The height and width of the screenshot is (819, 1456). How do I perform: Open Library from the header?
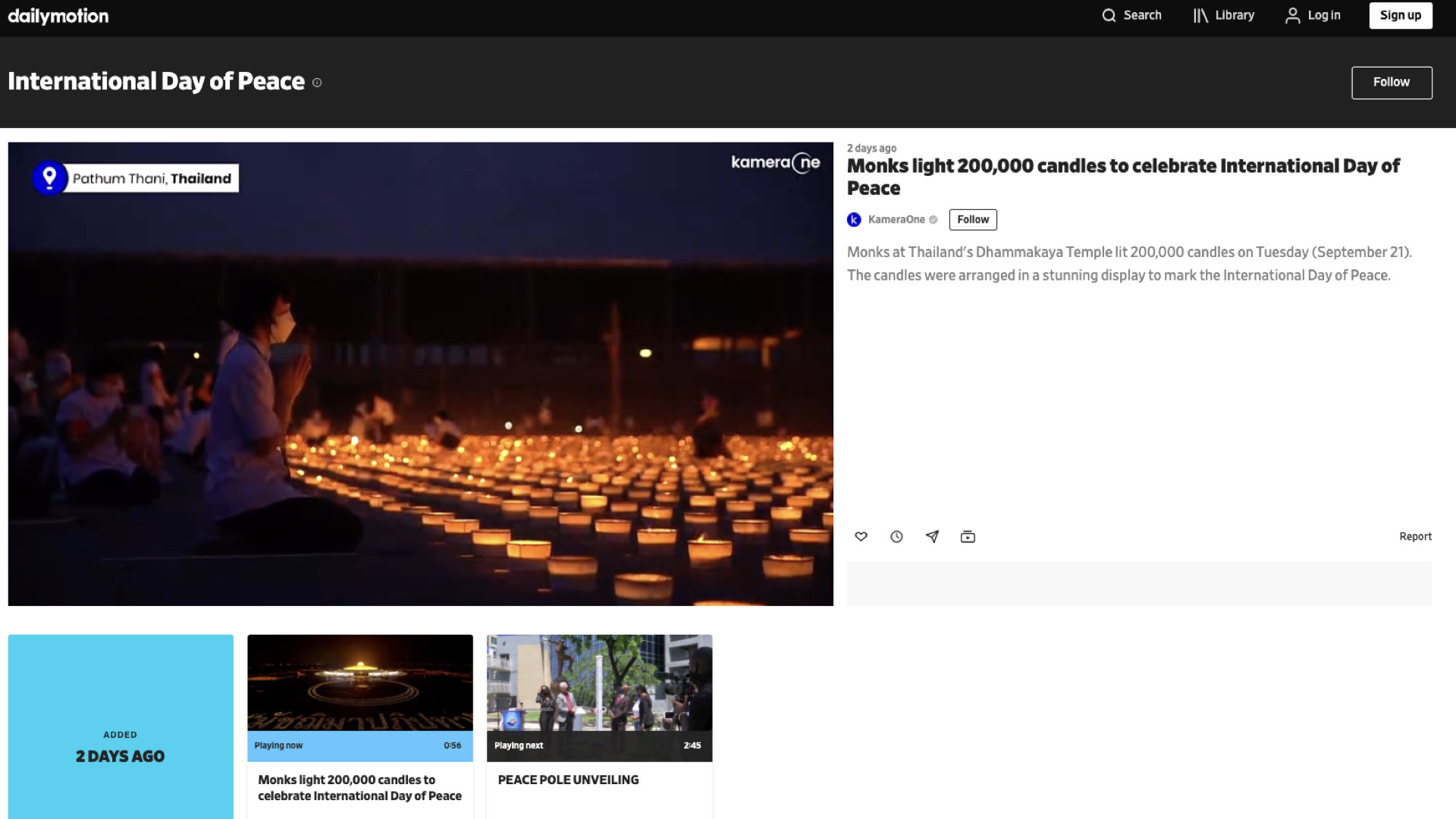point(1223,15)
